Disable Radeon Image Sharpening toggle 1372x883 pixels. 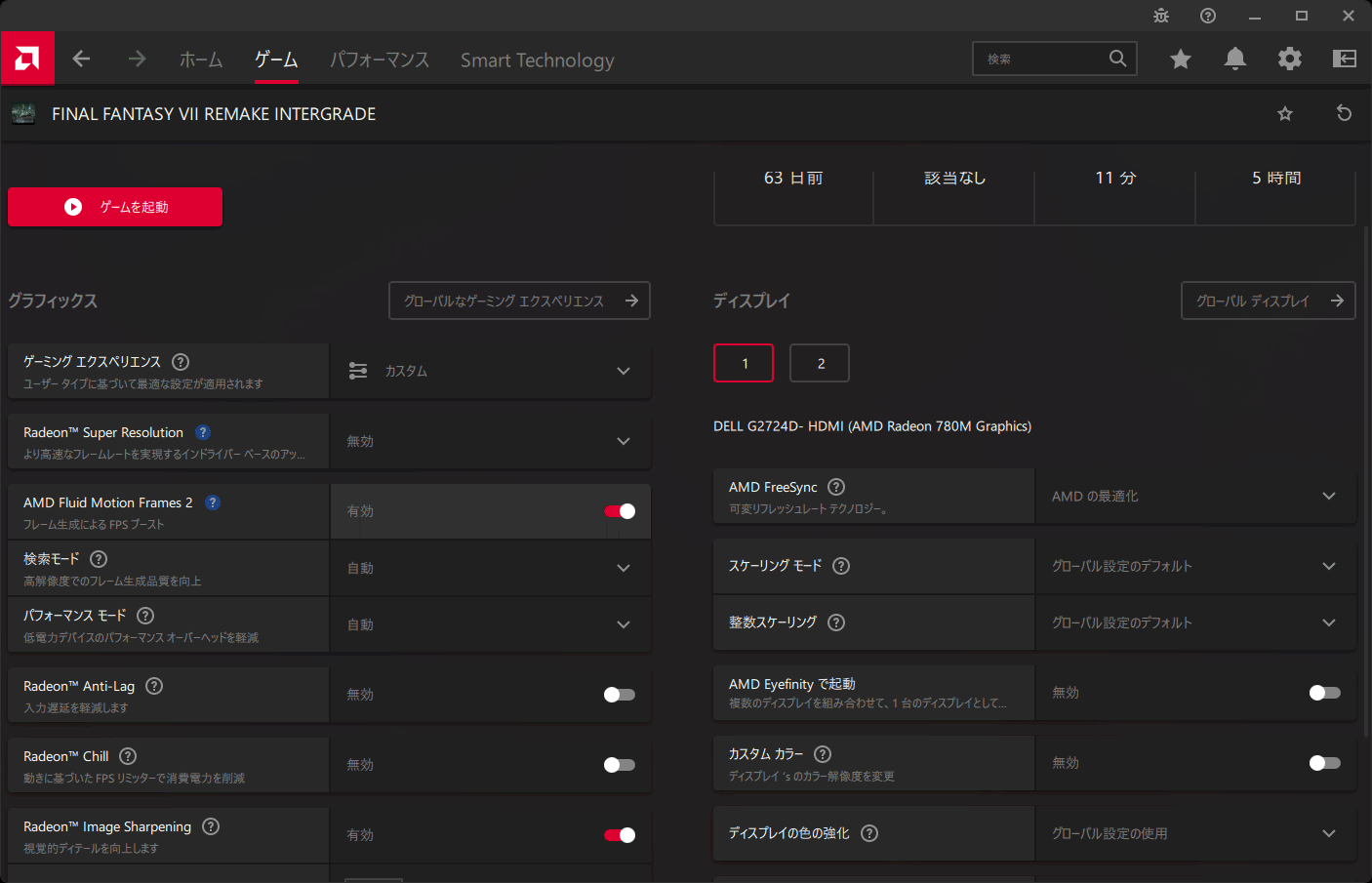pyautogui.click(x=620, y=835)
